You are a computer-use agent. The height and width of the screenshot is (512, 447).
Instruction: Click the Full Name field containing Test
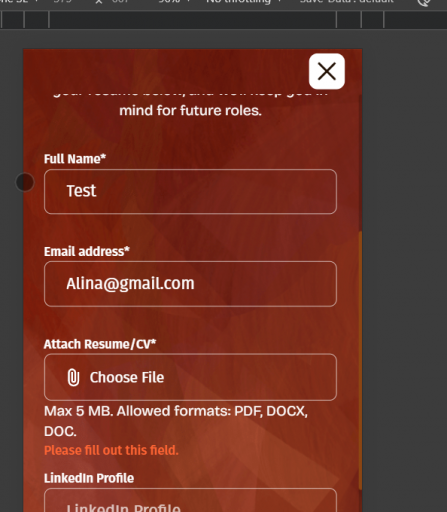pos(190,191)
